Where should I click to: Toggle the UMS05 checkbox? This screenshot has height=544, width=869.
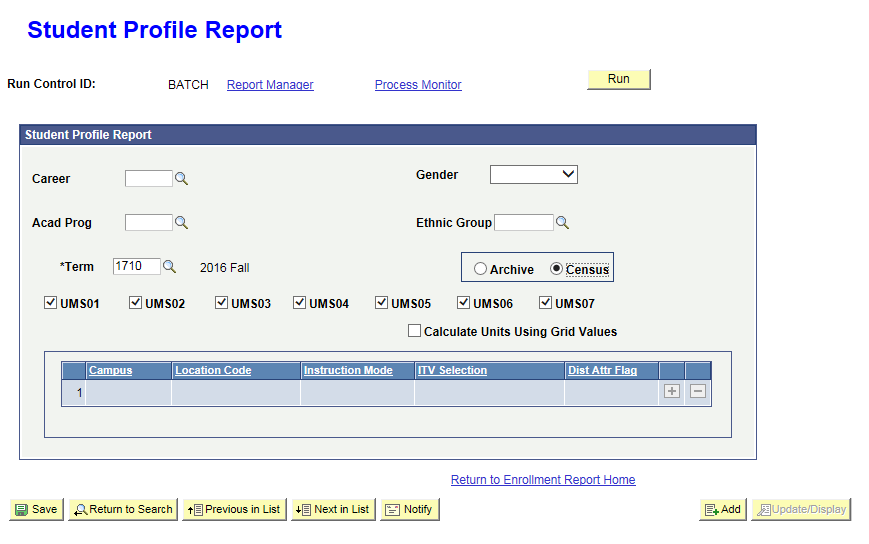click(x=381, y=302)
